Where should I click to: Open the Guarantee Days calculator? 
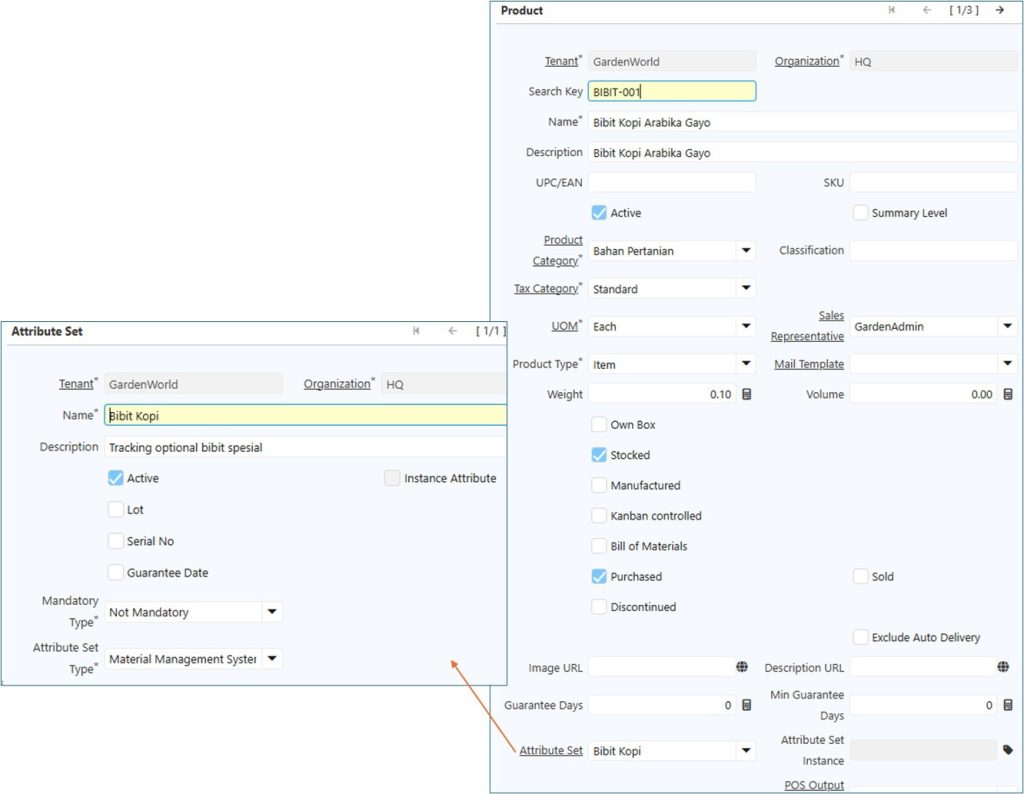tap(746, 706)
